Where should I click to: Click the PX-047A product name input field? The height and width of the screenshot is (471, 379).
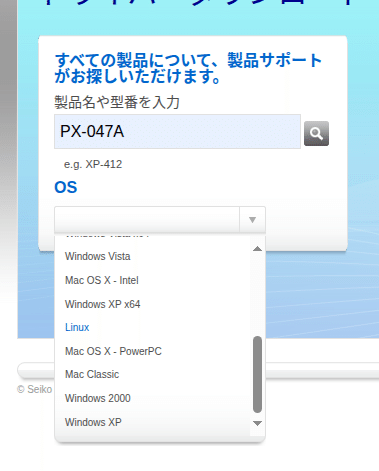(x=177, y=131)
